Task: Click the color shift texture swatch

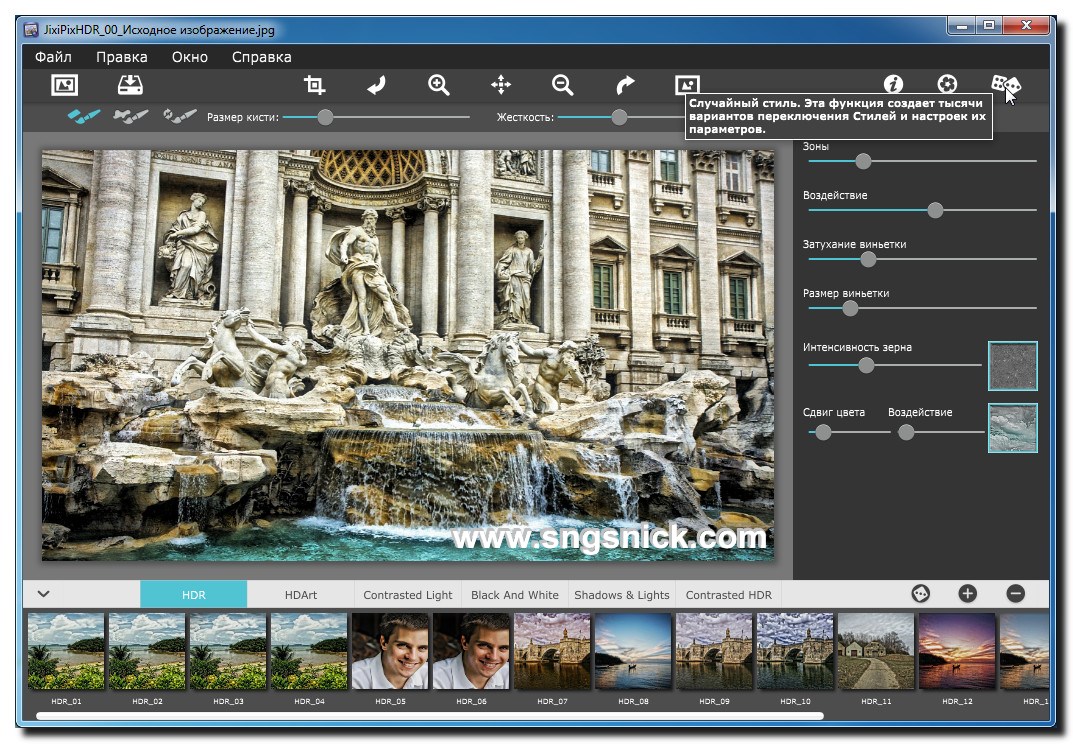Action: tap(1013, 428)
